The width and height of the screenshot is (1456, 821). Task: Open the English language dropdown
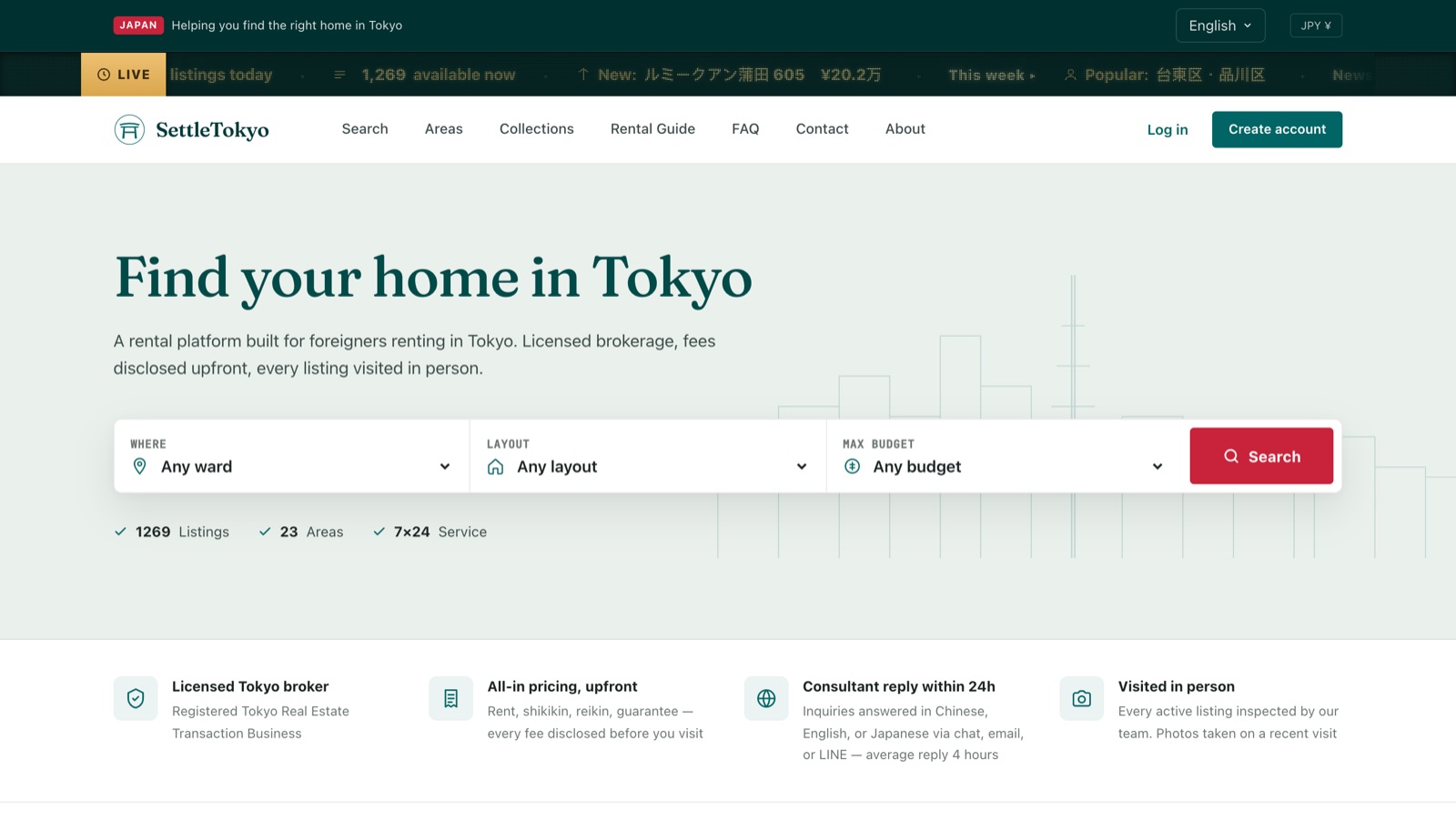click(1220, 25)
